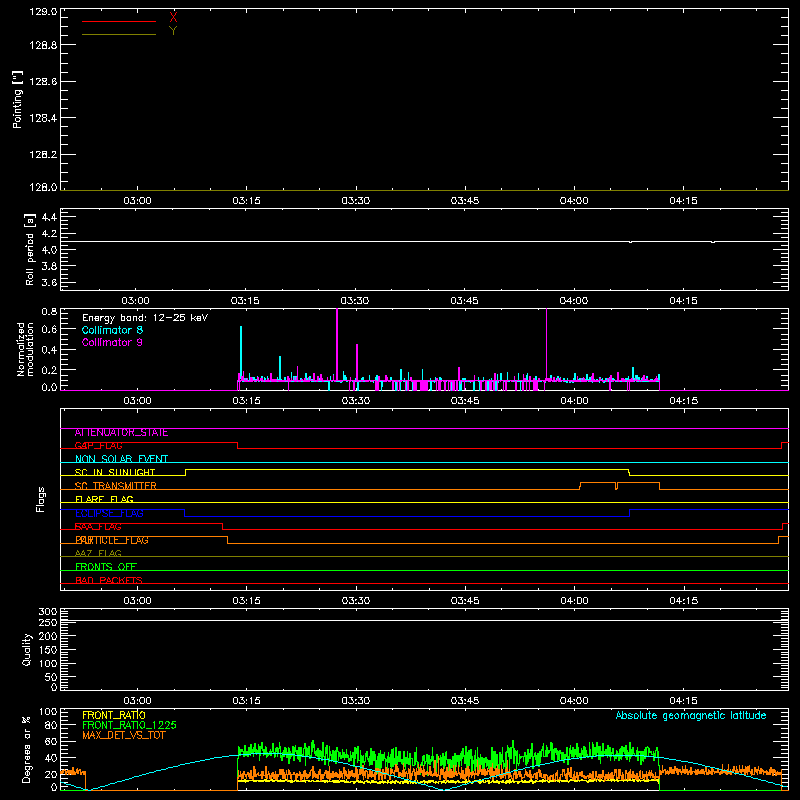
Task: Click the 4.4 roll period tick
Action: click(x=49, y=217)
